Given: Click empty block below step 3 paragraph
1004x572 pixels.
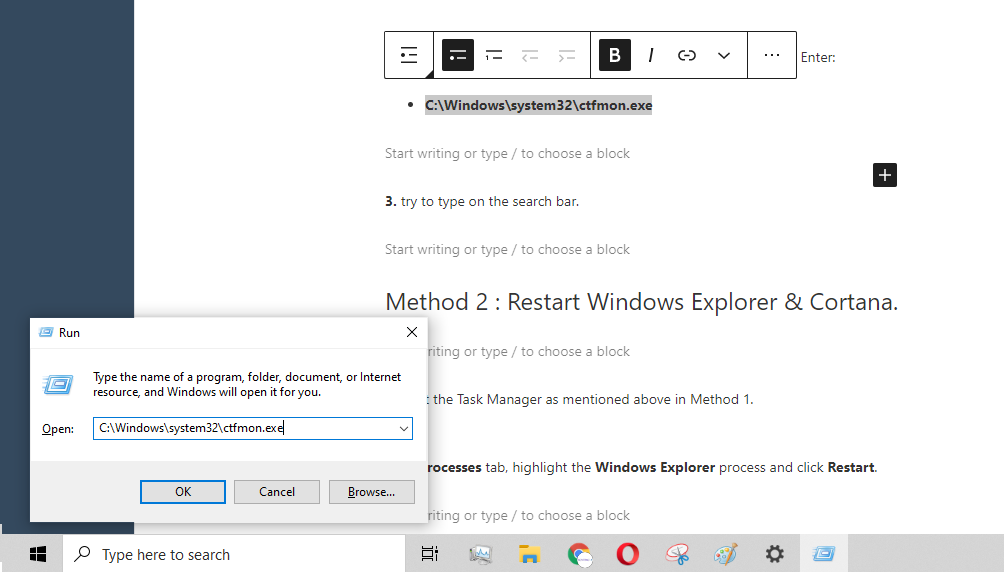Looking at the screenshot, I should tap(507, 250).
